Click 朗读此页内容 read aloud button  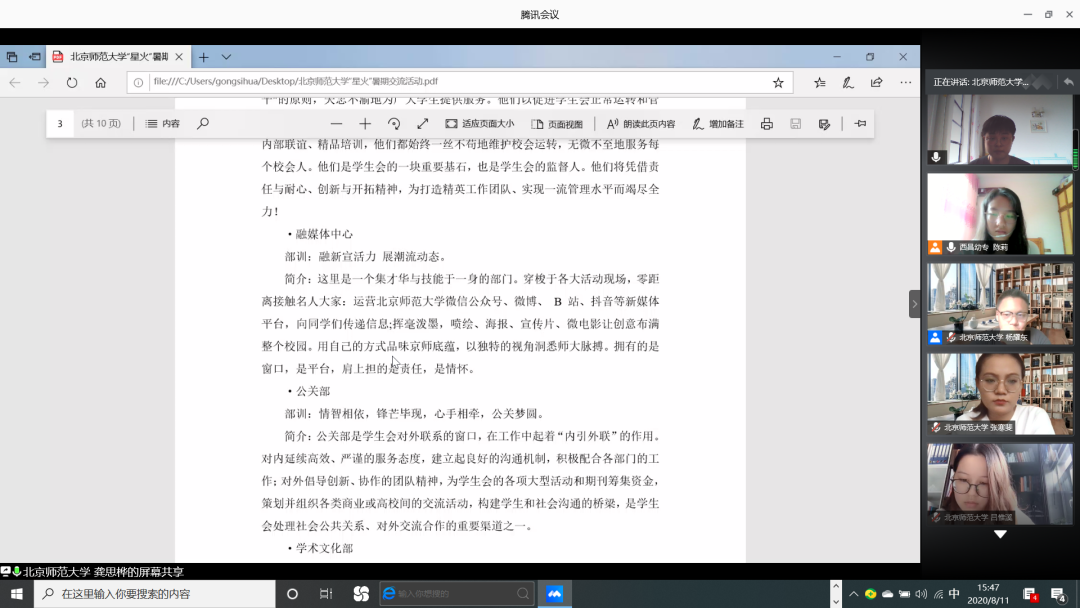tap(641, 124)
